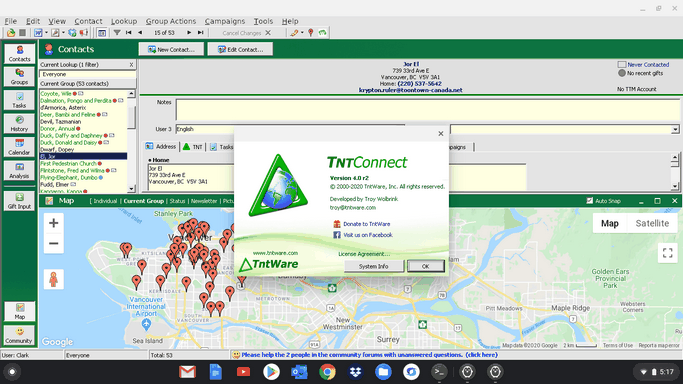Open the Tools menu
The width and height of the screenshot is (683, 384).
(263, 21)
